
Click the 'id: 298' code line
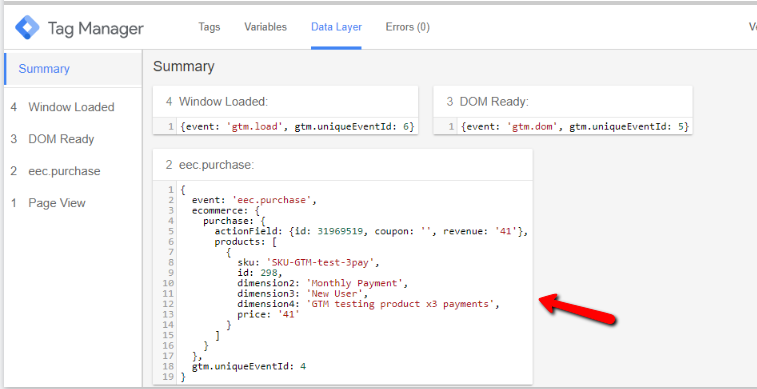pos(260,273)
